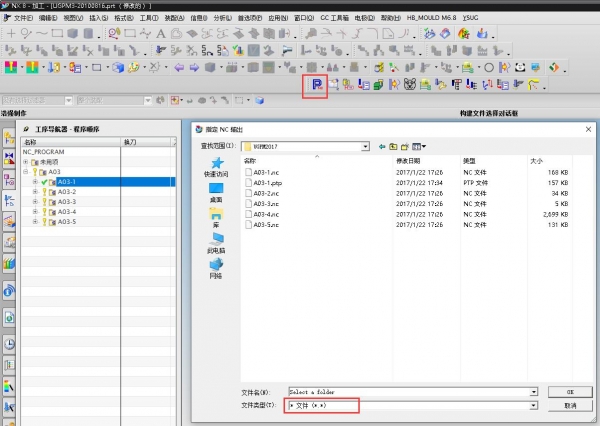Select the A03-3 program in navigator
The width and height of the screenshot is (600, 426).
tap(67, 202)
